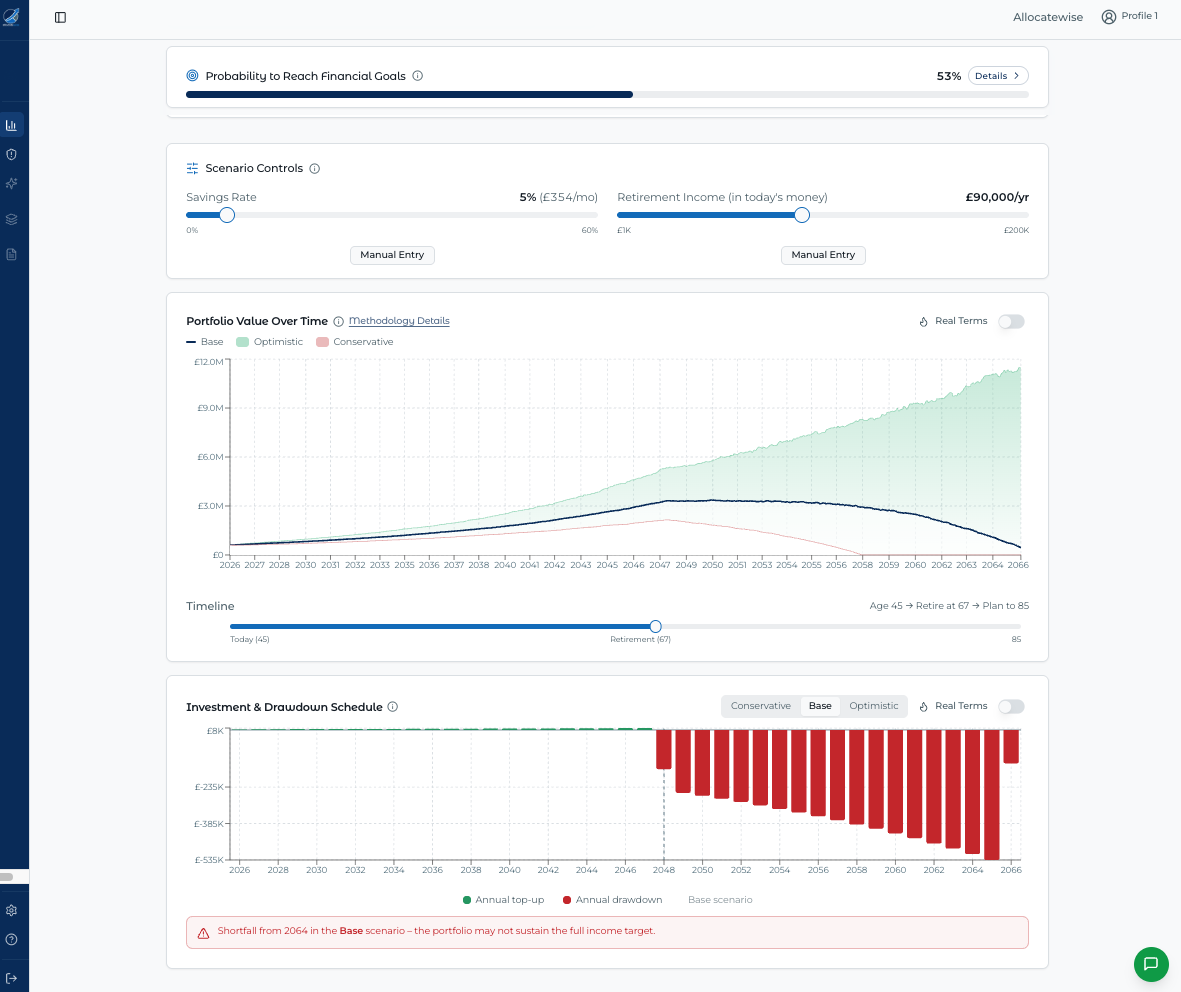Open the probability Details chevron button
The height and width of the screenshot is (992, 1181).
[998, 76]
